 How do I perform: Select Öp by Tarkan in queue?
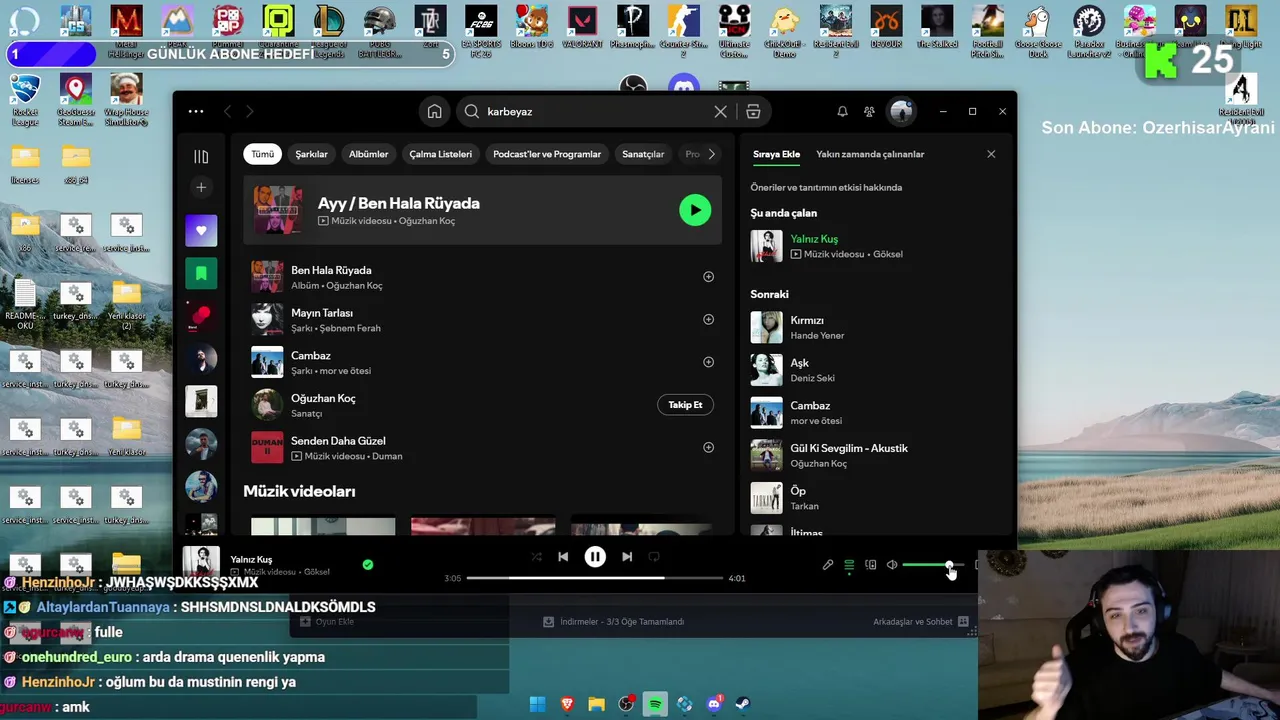click(875, 497)
